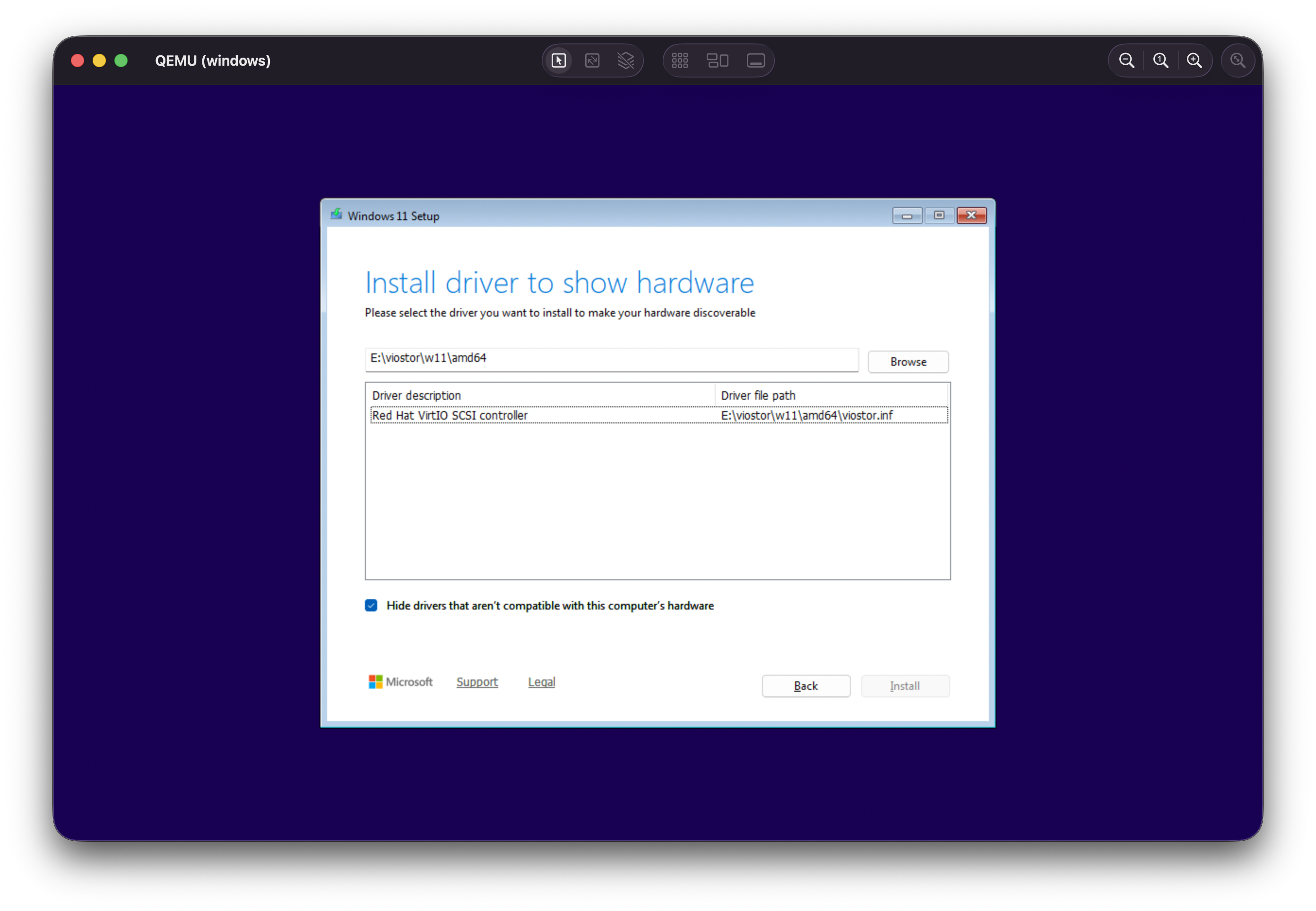
Task: Click the Back button
Action: coord(805,686)
